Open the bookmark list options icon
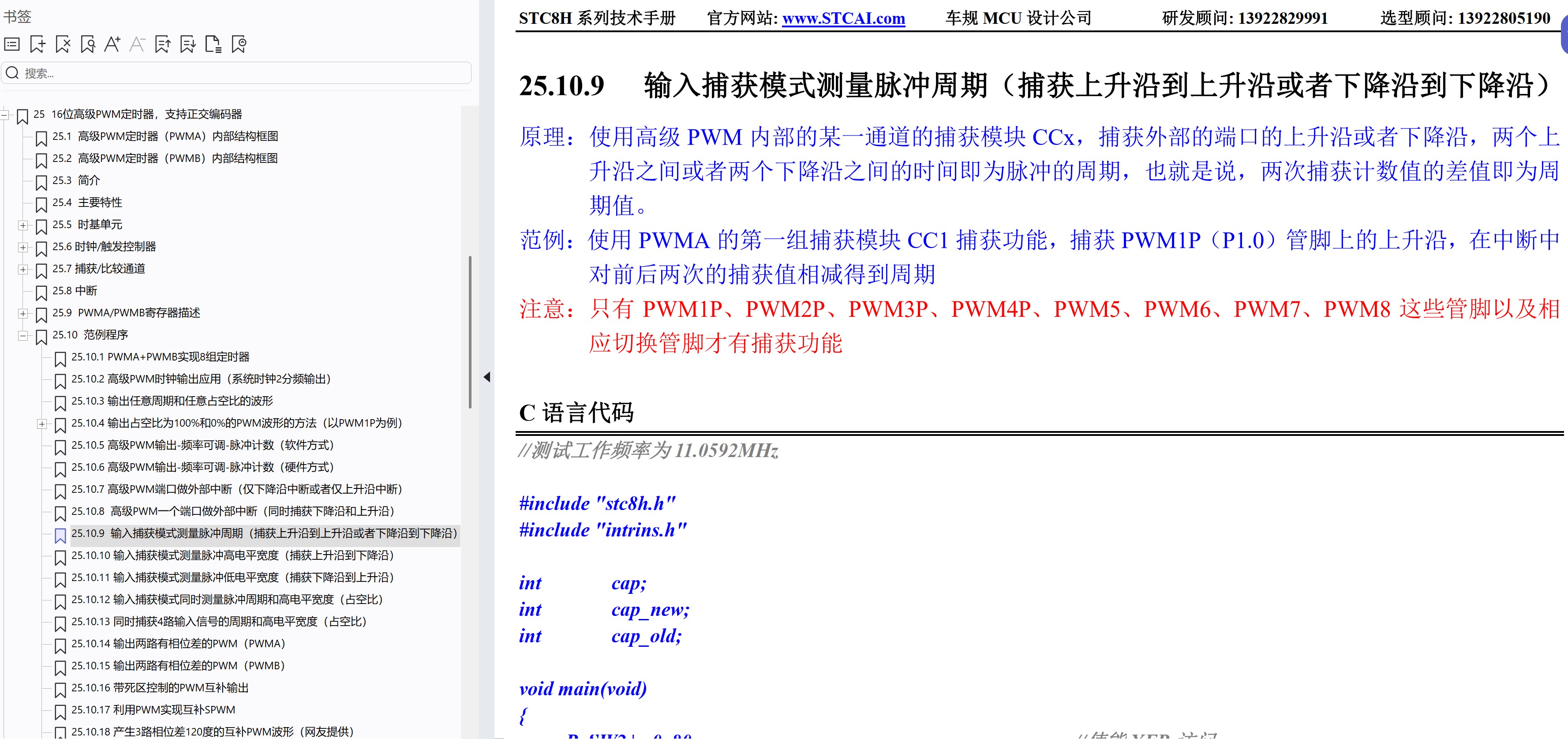 click(x=12, y=44)
